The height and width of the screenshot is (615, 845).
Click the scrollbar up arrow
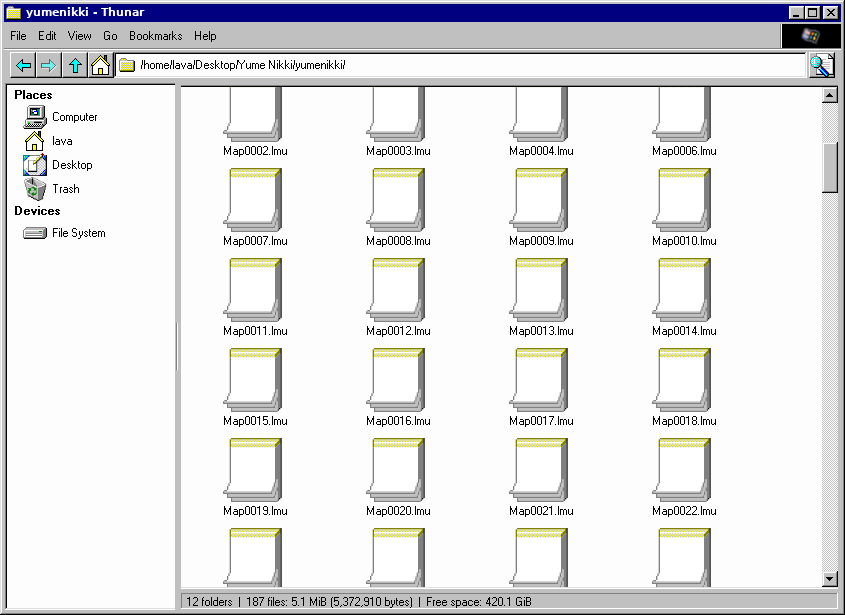click(829, 95)
